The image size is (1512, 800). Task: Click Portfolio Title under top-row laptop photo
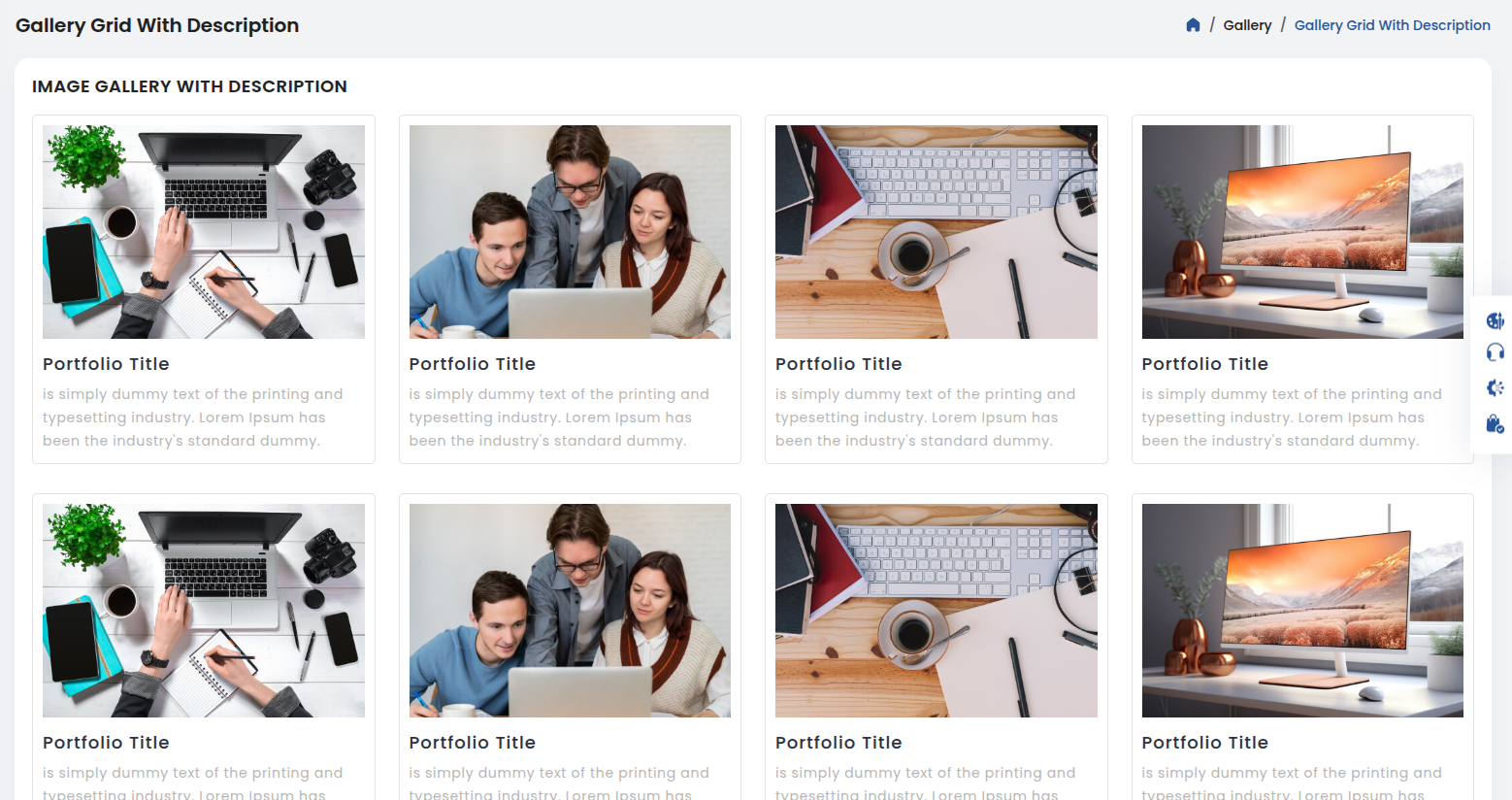(x=106, y=364)
